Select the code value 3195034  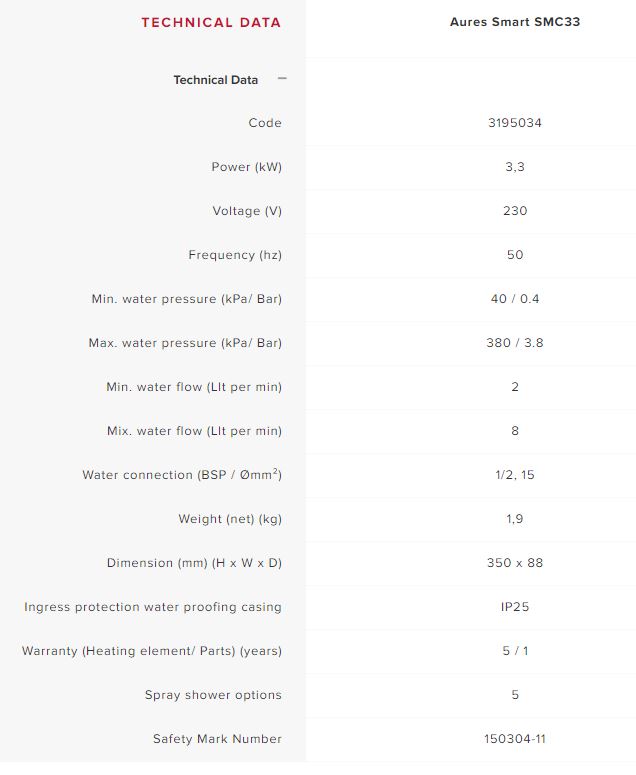click(515, 123)
